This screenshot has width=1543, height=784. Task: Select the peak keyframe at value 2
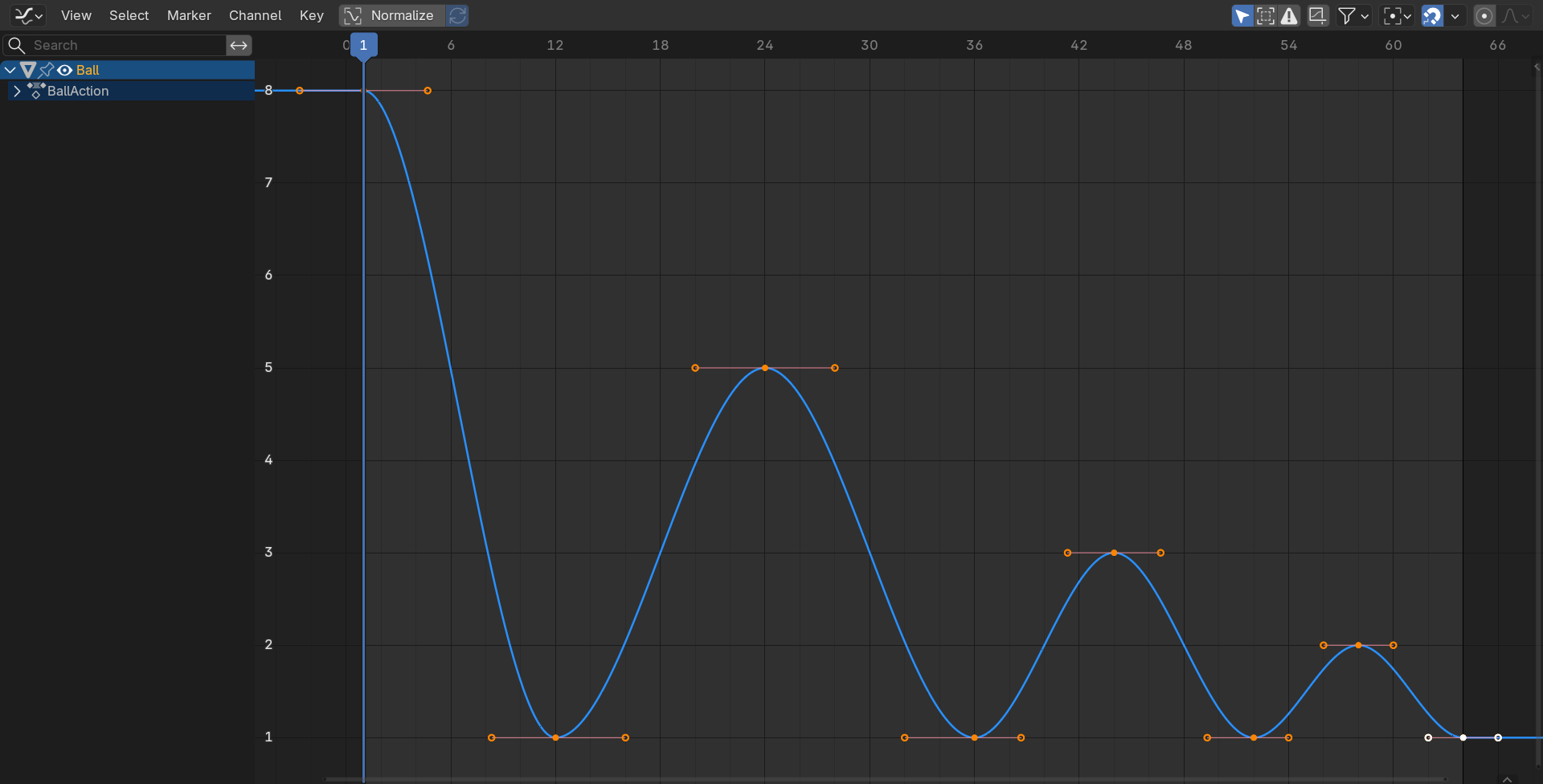coord(1358,645)
